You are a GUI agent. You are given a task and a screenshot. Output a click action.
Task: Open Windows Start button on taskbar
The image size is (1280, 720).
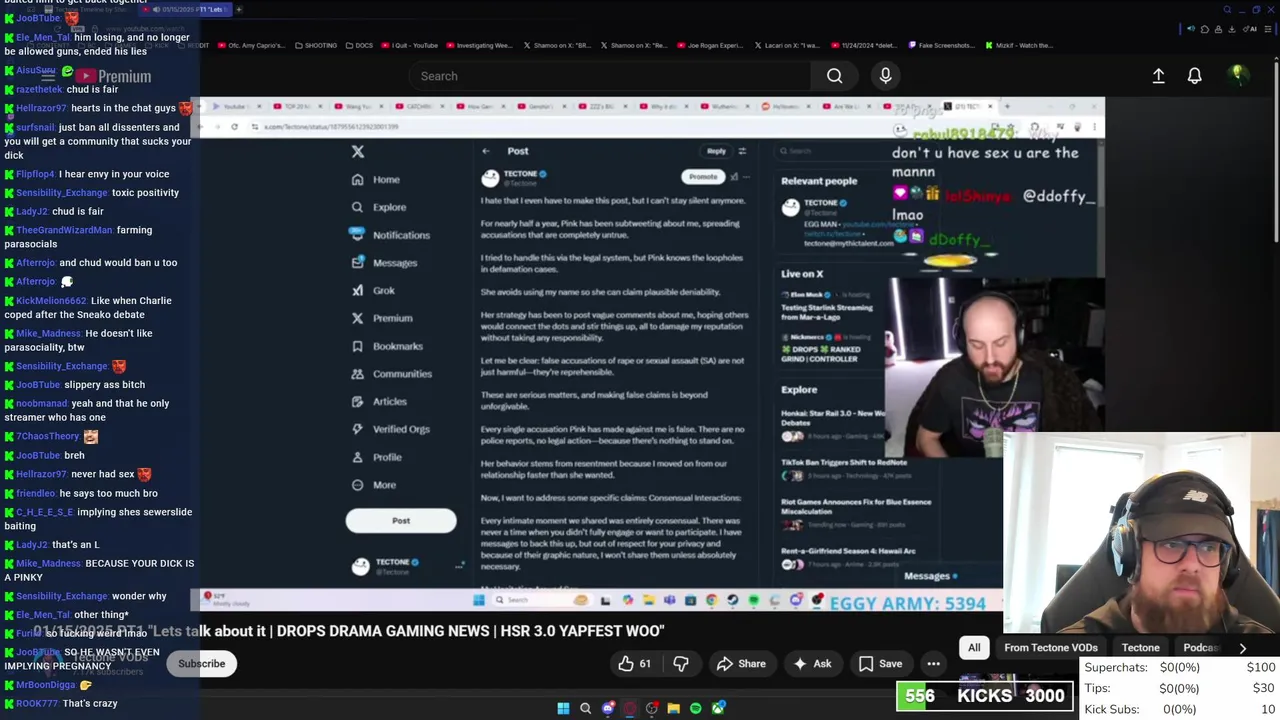pos(563,708)
